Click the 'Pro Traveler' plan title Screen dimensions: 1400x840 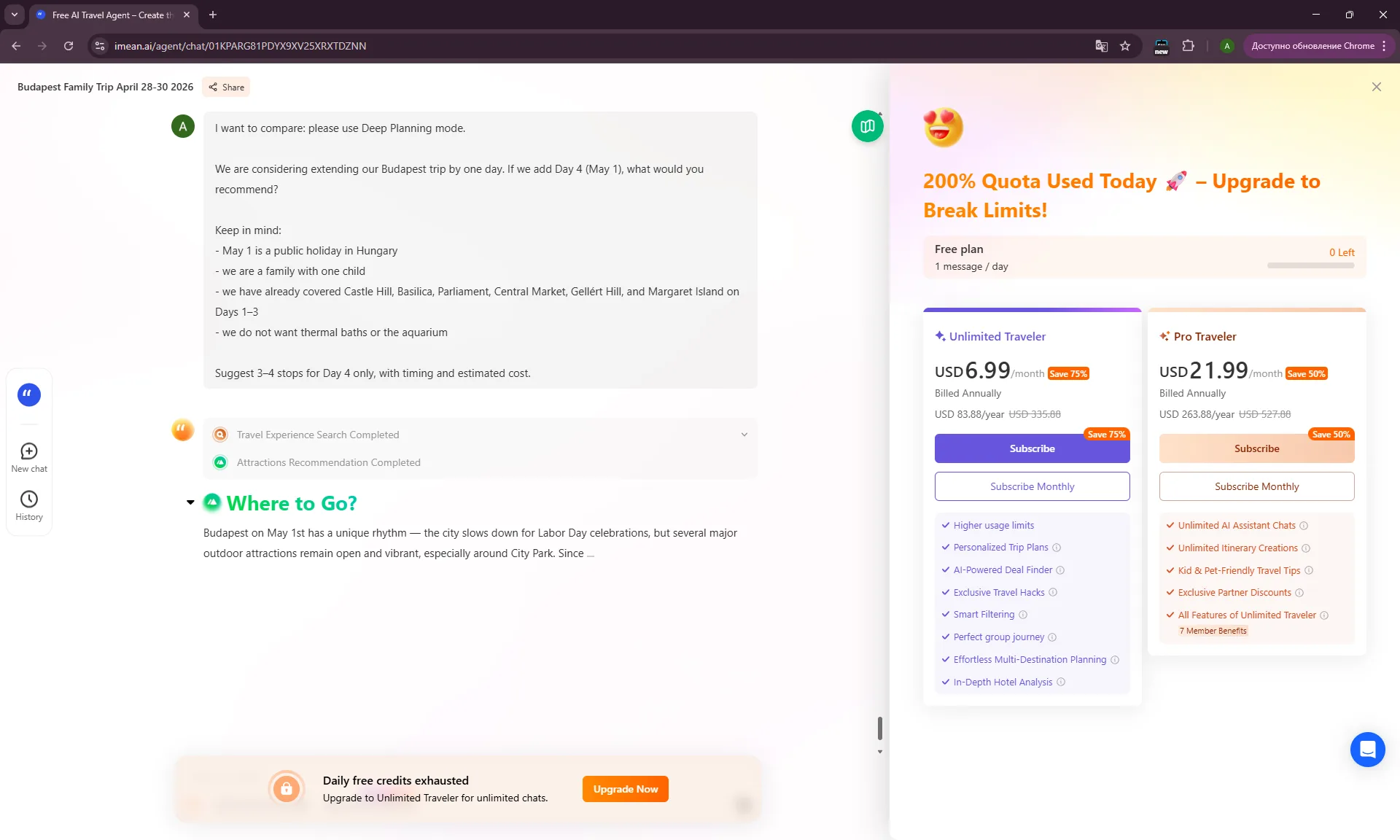click(x=1205, y=336)
